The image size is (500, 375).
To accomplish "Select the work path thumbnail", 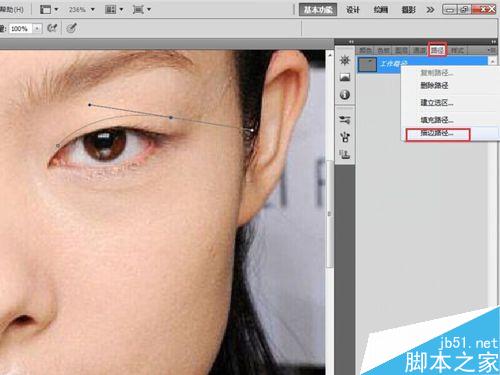I will click(x=367, y=64).
